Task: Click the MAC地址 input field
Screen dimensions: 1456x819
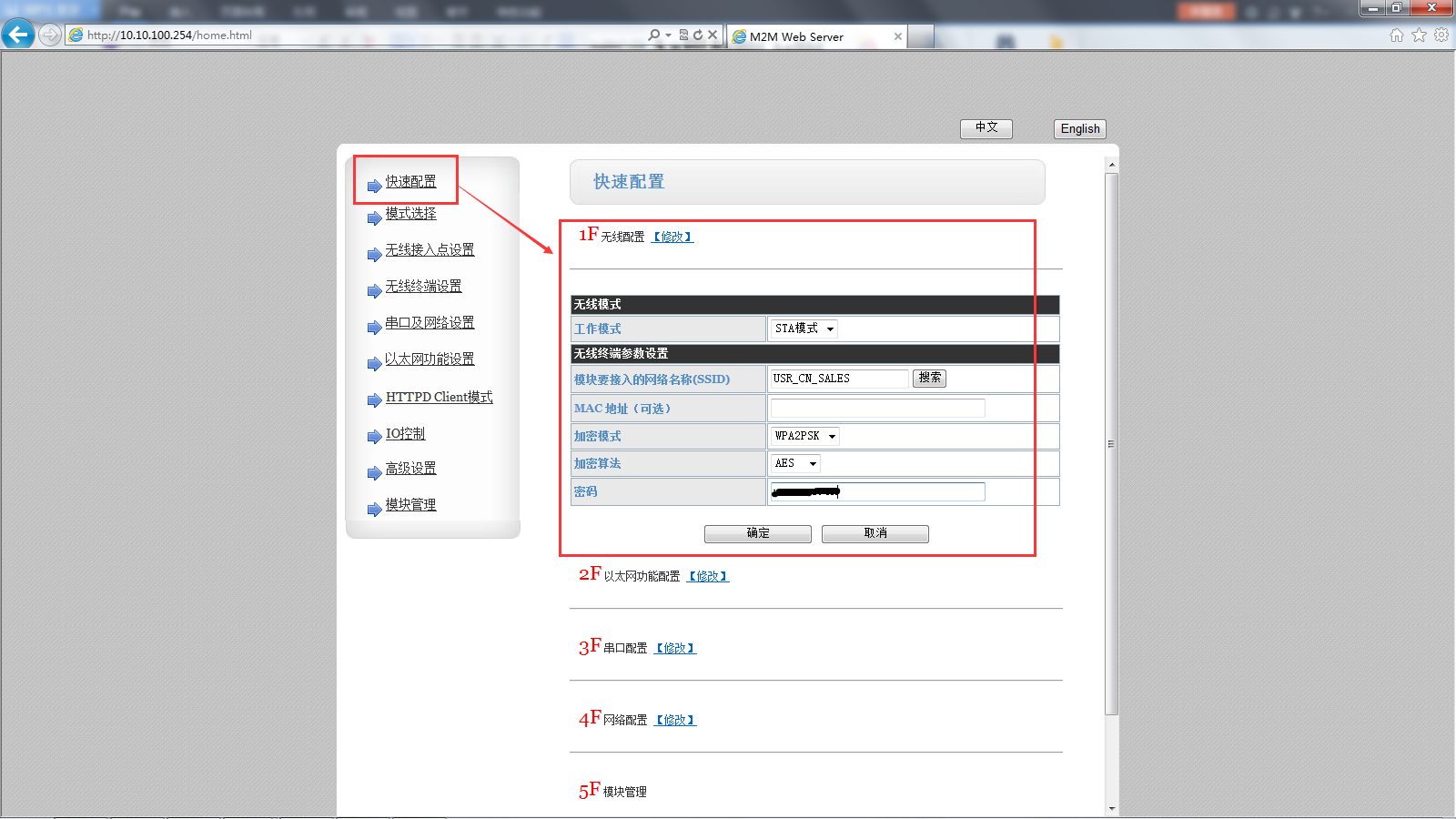Action: point(877,409)
